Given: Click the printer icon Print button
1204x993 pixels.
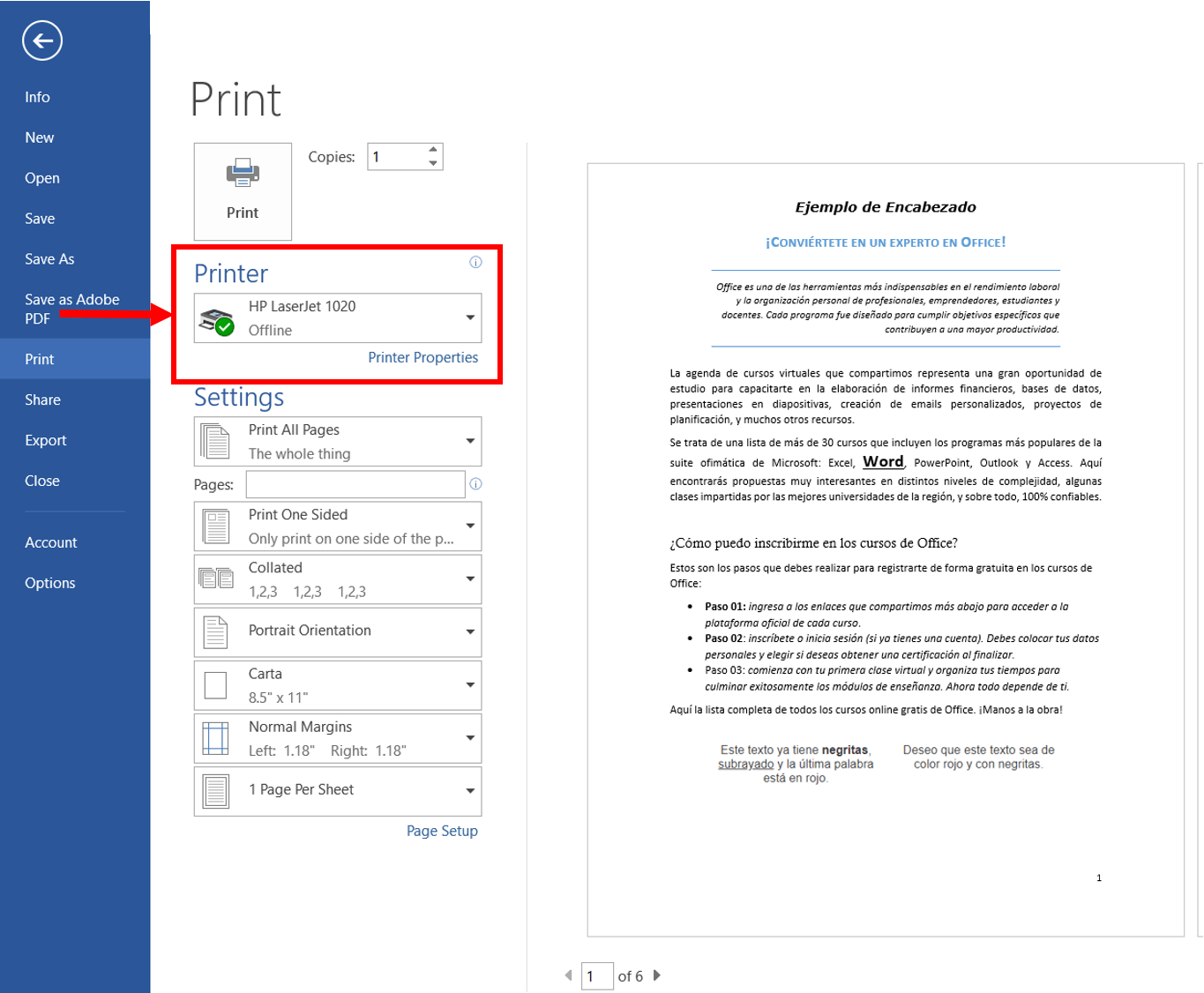Looking at the screenshot, I should (243, 191).
